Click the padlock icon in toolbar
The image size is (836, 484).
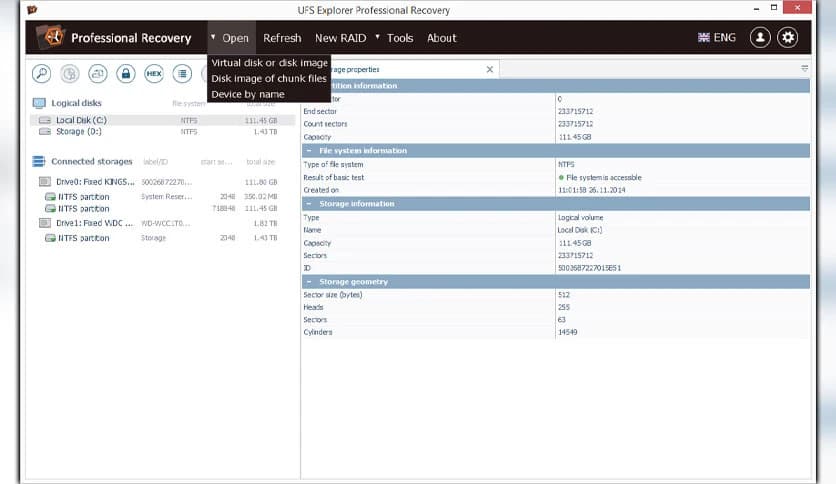[126, 73]
